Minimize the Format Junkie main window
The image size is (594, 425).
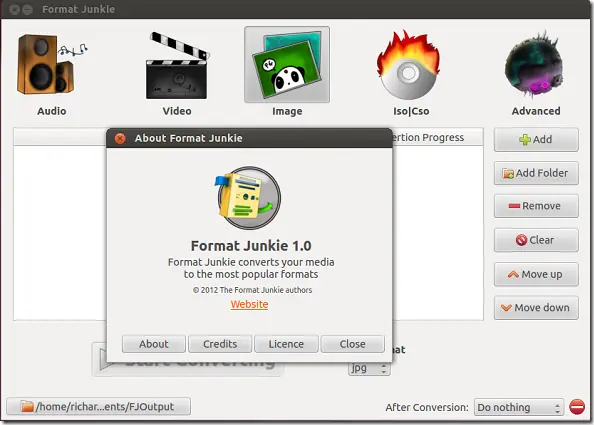coord(27,9)
